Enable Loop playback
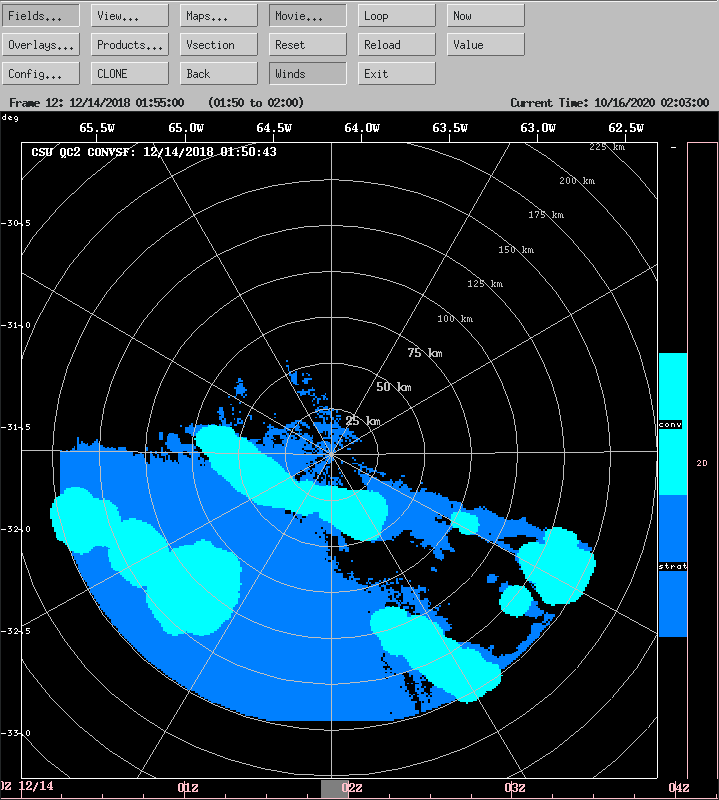Viewport: 719px width, 800px height. [x=397, y=16]
